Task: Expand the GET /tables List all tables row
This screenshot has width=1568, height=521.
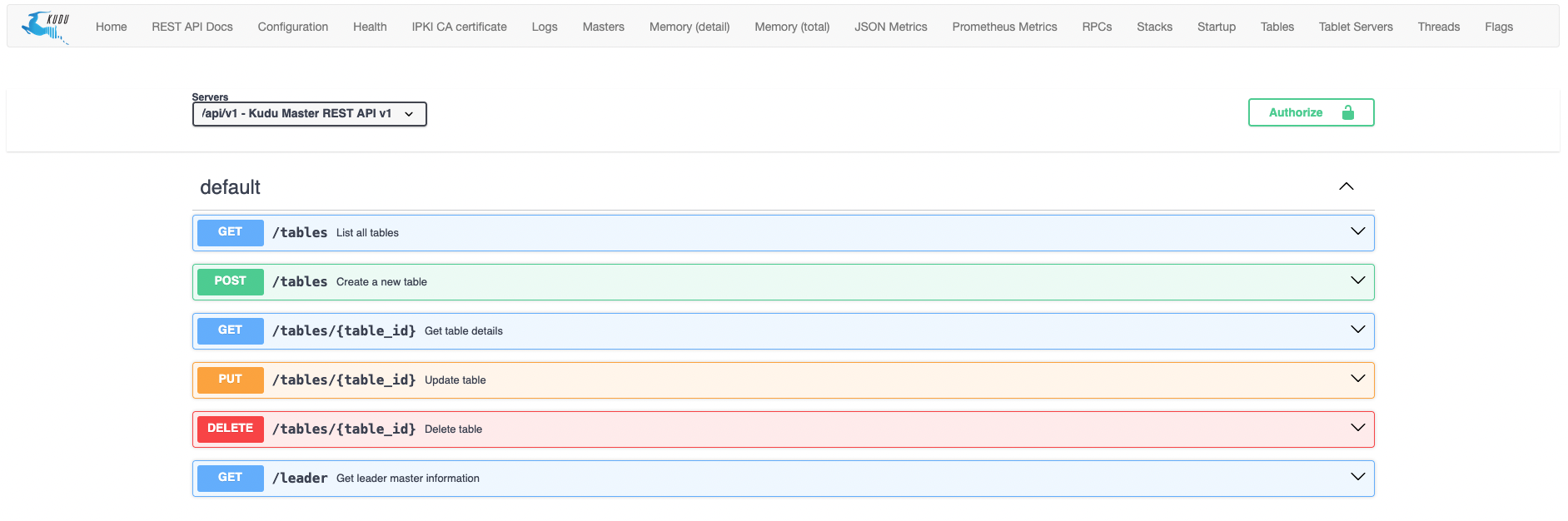Action: pyautogui.click(x=783, y=233)
